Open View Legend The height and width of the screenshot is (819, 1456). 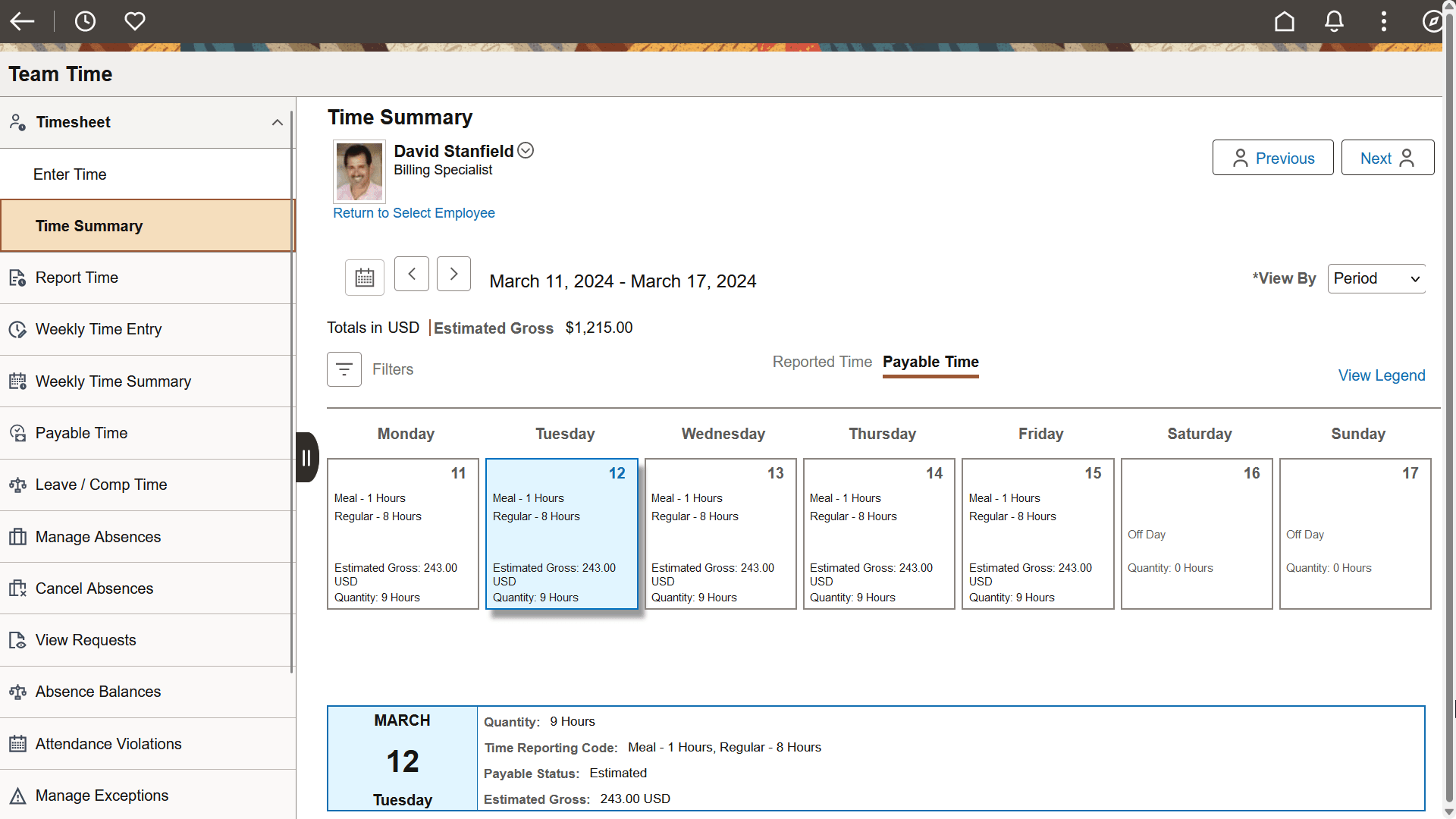[x=1382, y=375]
